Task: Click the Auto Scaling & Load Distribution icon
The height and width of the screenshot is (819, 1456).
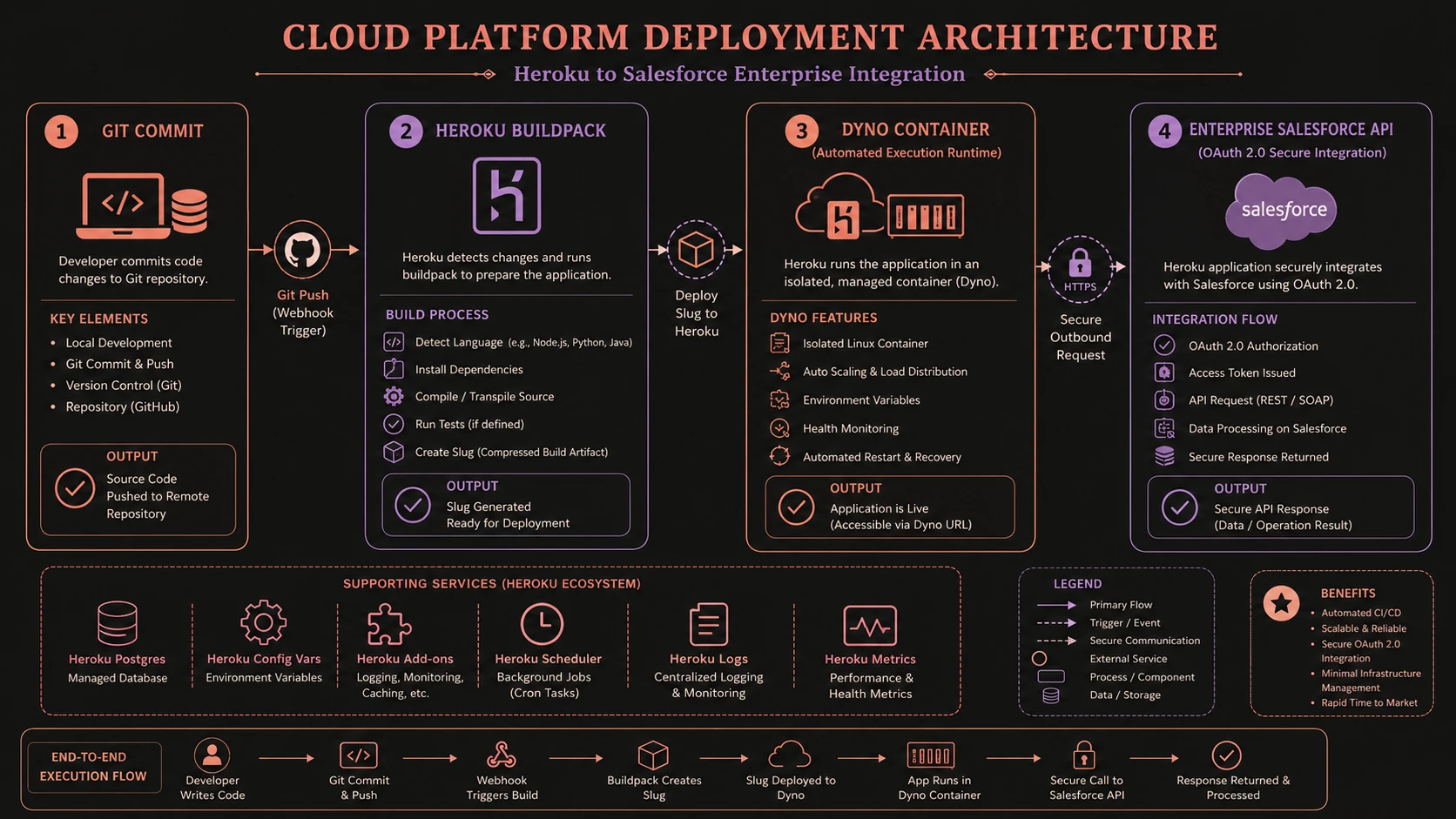Action: (x=779, y=371)
